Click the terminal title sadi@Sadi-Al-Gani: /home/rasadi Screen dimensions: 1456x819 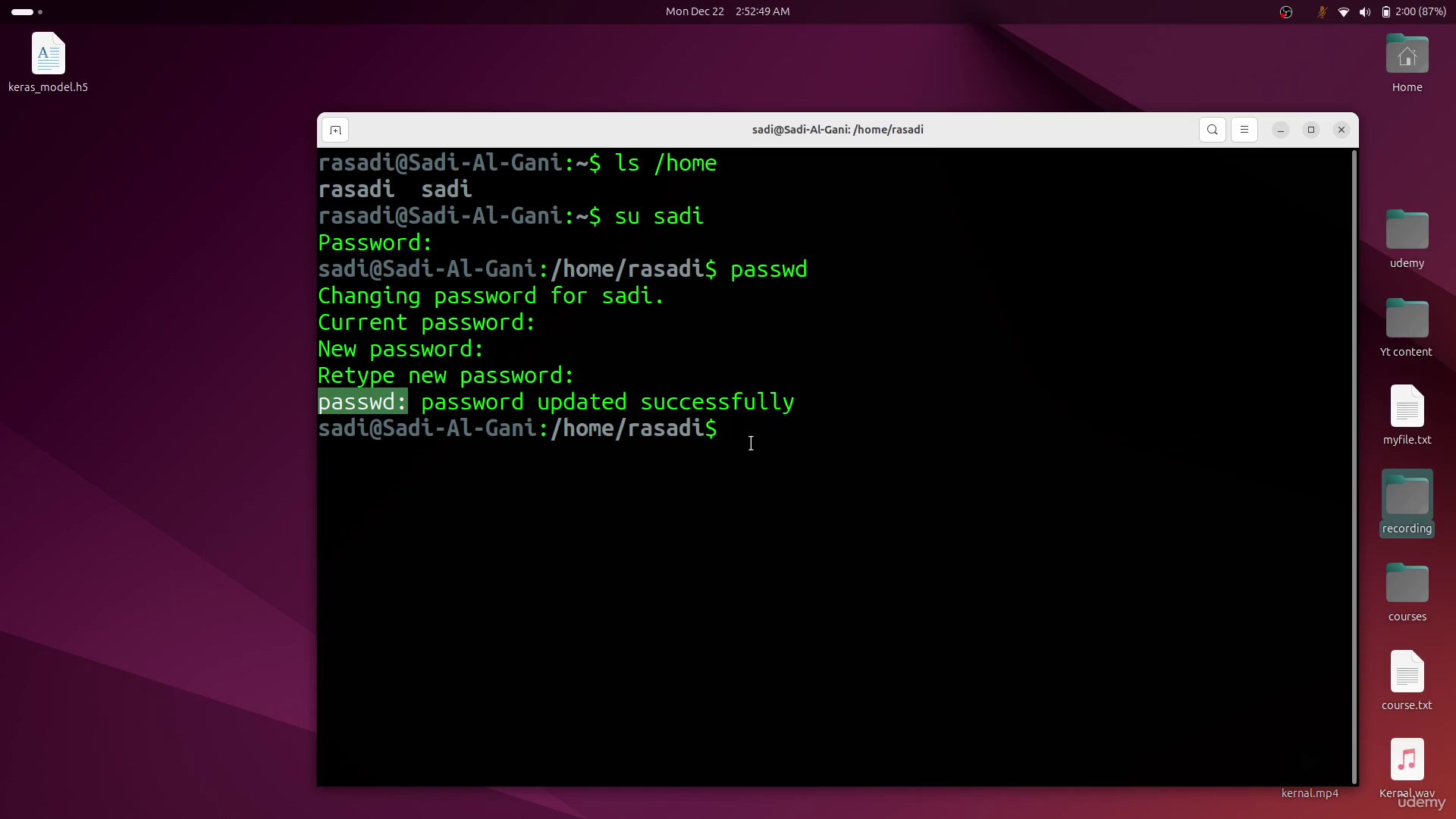837,130
